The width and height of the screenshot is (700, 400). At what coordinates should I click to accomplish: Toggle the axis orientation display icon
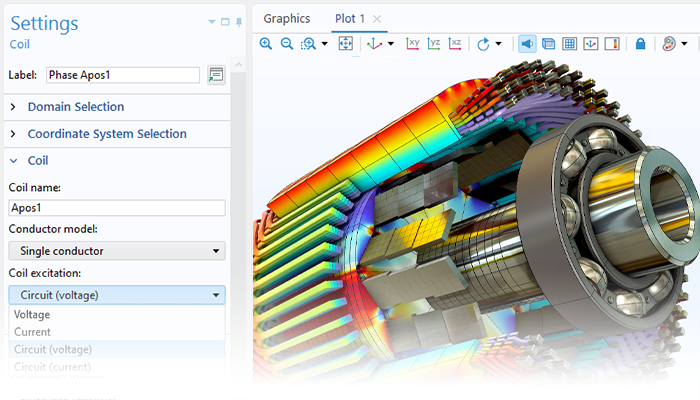[x=591, y=44]
